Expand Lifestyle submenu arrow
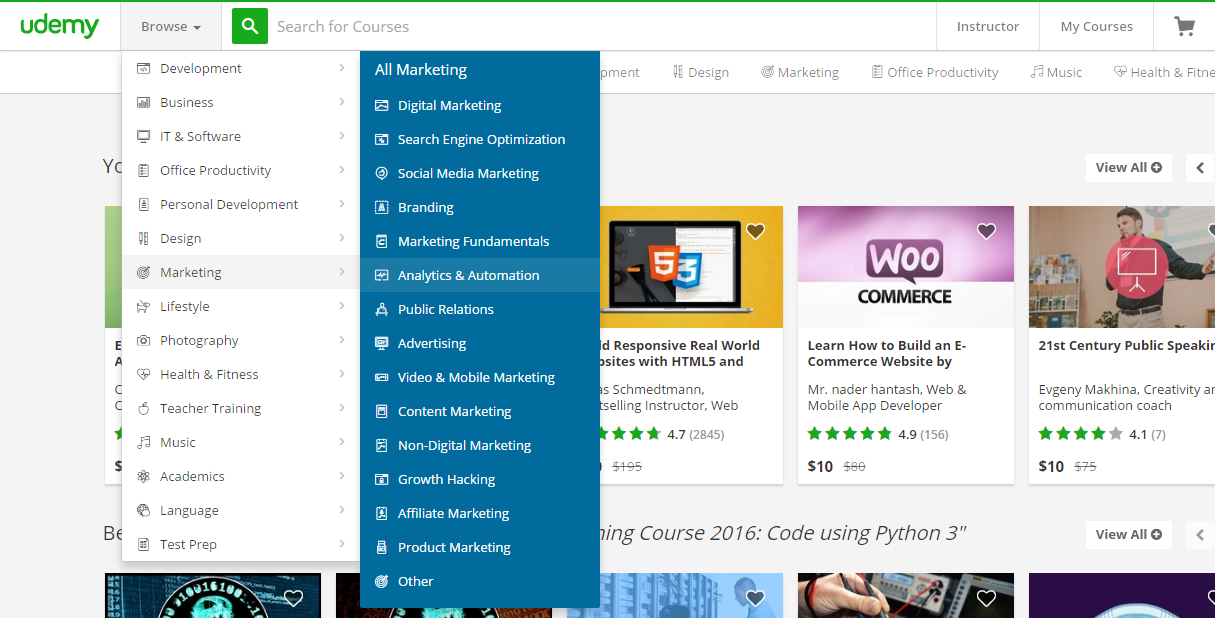This screenshot has height=618, width=1215. 341,306
